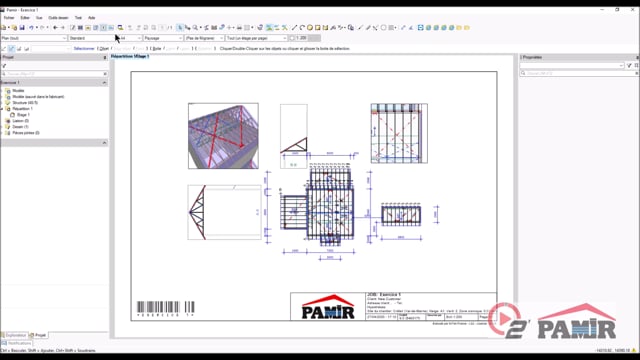The width and height of the screenshot is (640, 360).
Task: Click the refresh/regenerate icon
Action: (260, 28)
